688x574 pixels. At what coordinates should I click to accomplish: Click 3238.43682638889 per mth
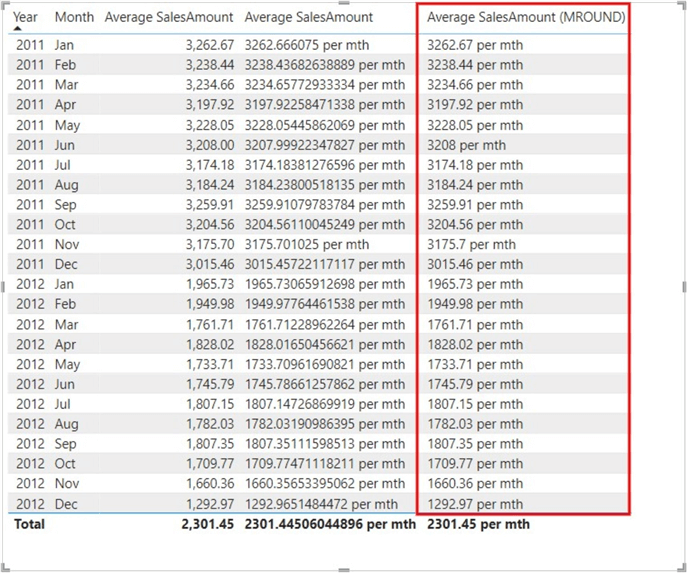click(x=325, y=65)
